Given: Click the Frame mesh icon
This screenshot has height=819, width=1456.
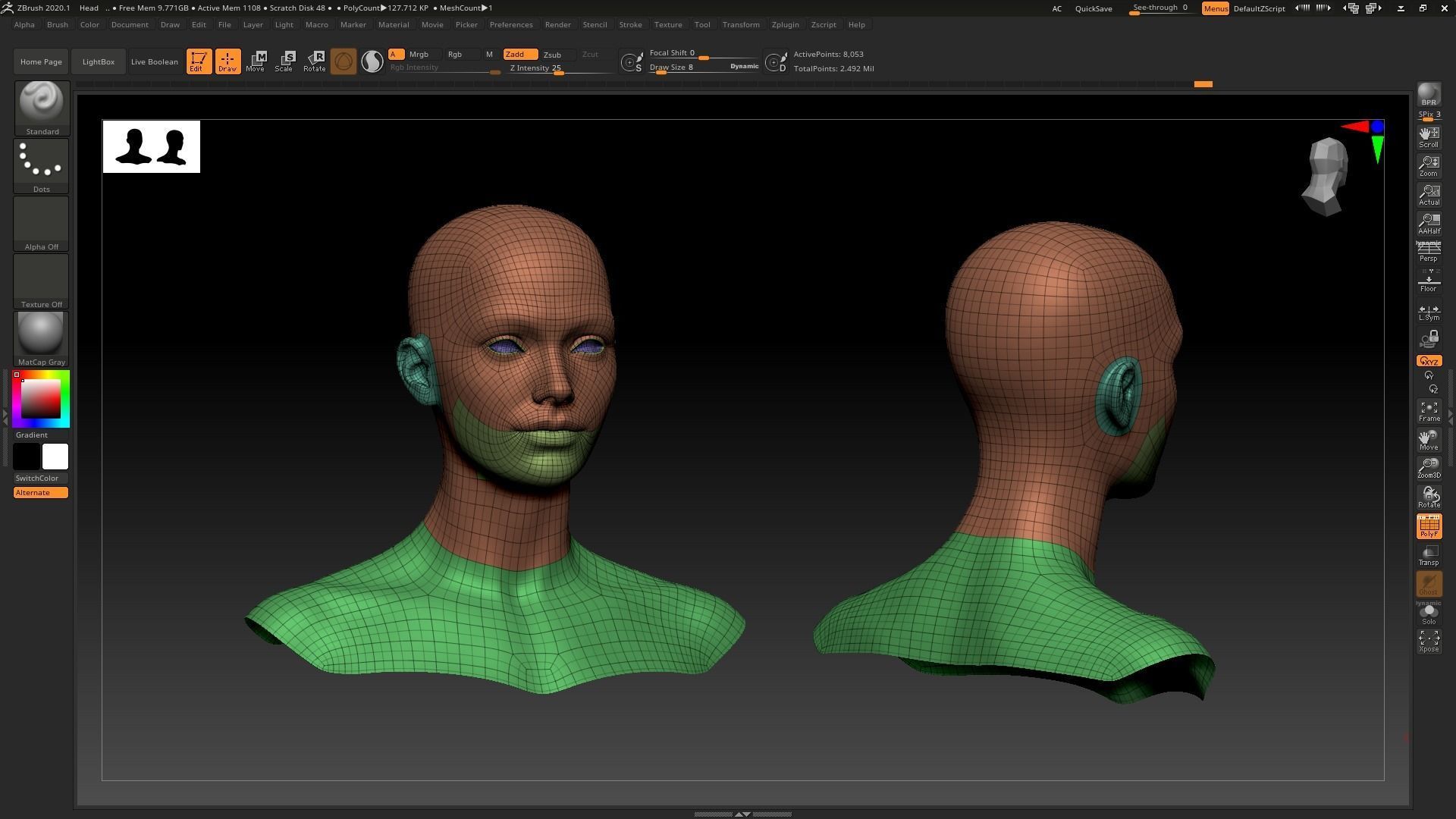Looking at the screenshot, I should [1429, 412].
